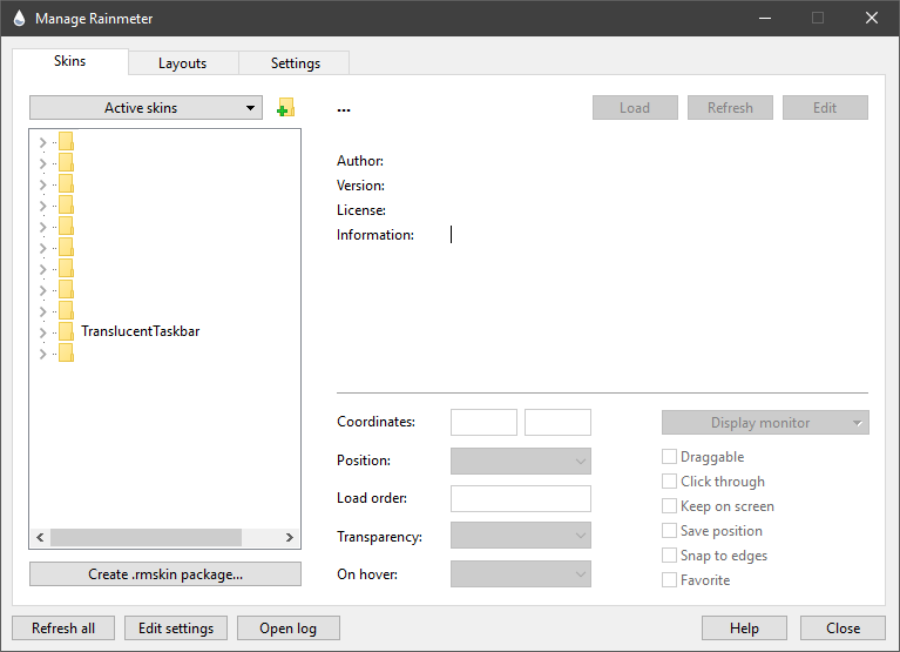Toggle the Click through checkbox

tap(669, 482)
